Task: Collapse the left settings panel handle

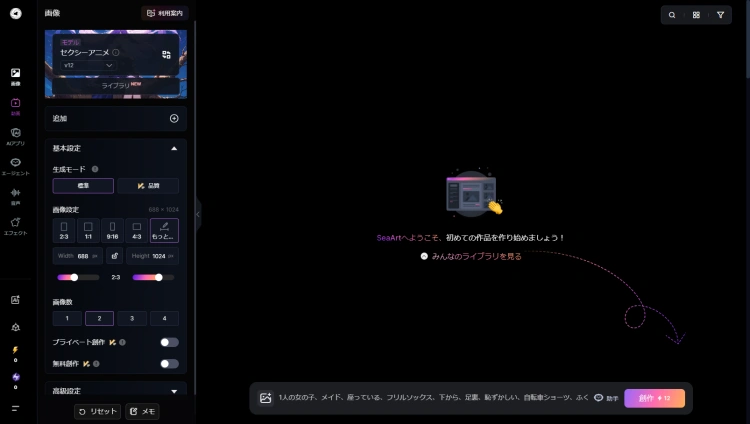Action: pos(198,214)
